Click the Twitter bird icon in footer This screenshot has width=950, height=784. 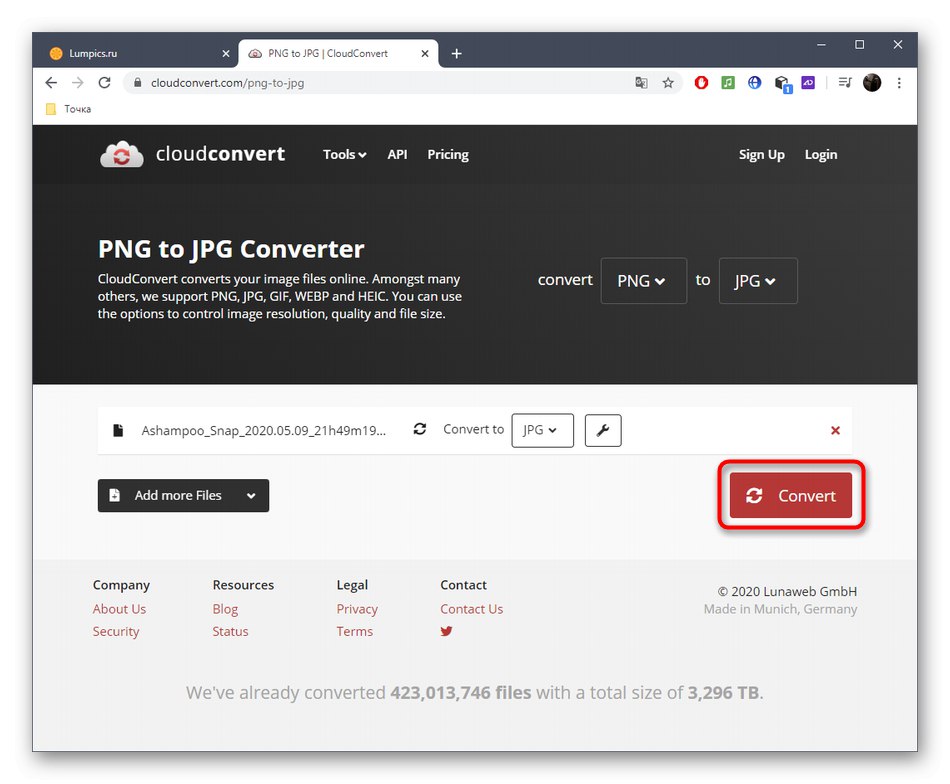point(447,631)
